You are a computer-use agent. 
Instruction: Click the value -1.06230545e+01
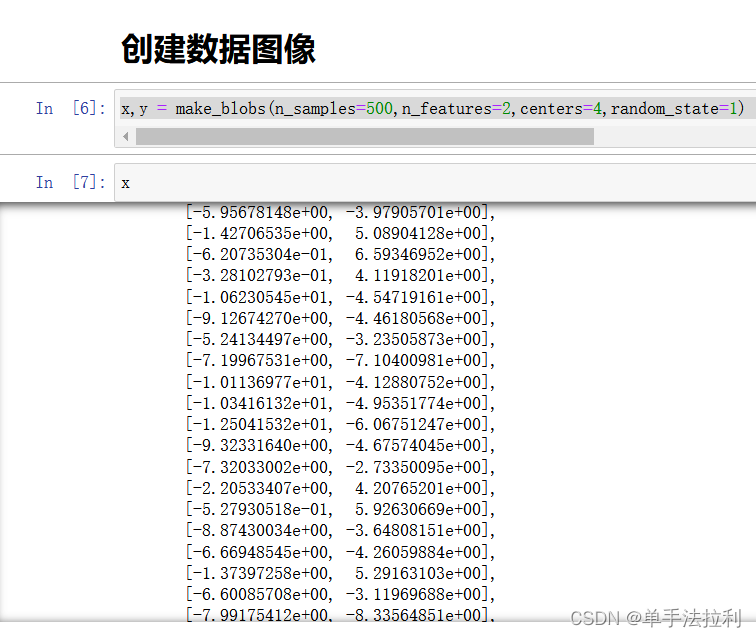260,297
